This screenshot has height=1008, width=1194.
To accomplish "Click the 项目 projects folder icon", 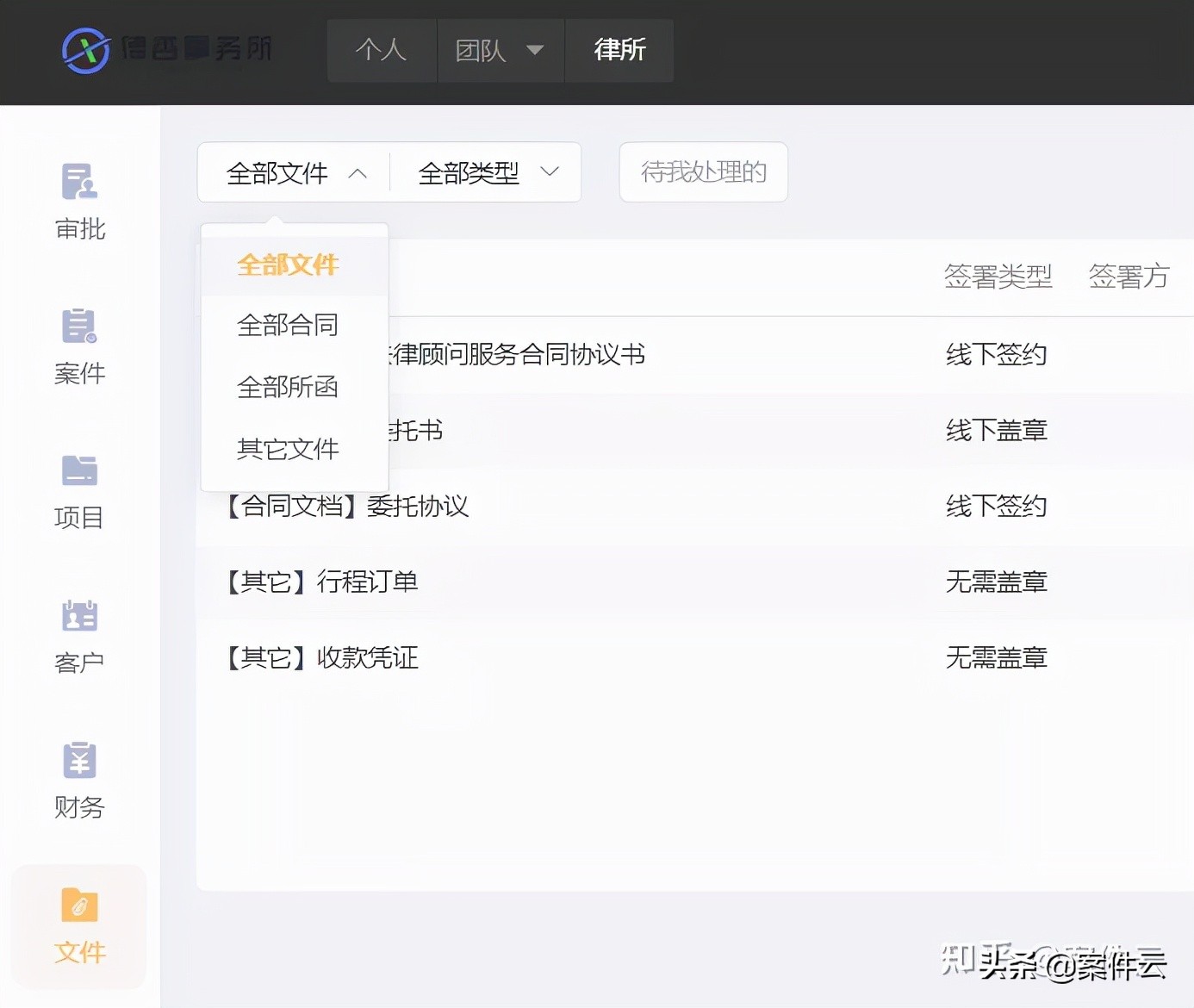I will [78, 470].
